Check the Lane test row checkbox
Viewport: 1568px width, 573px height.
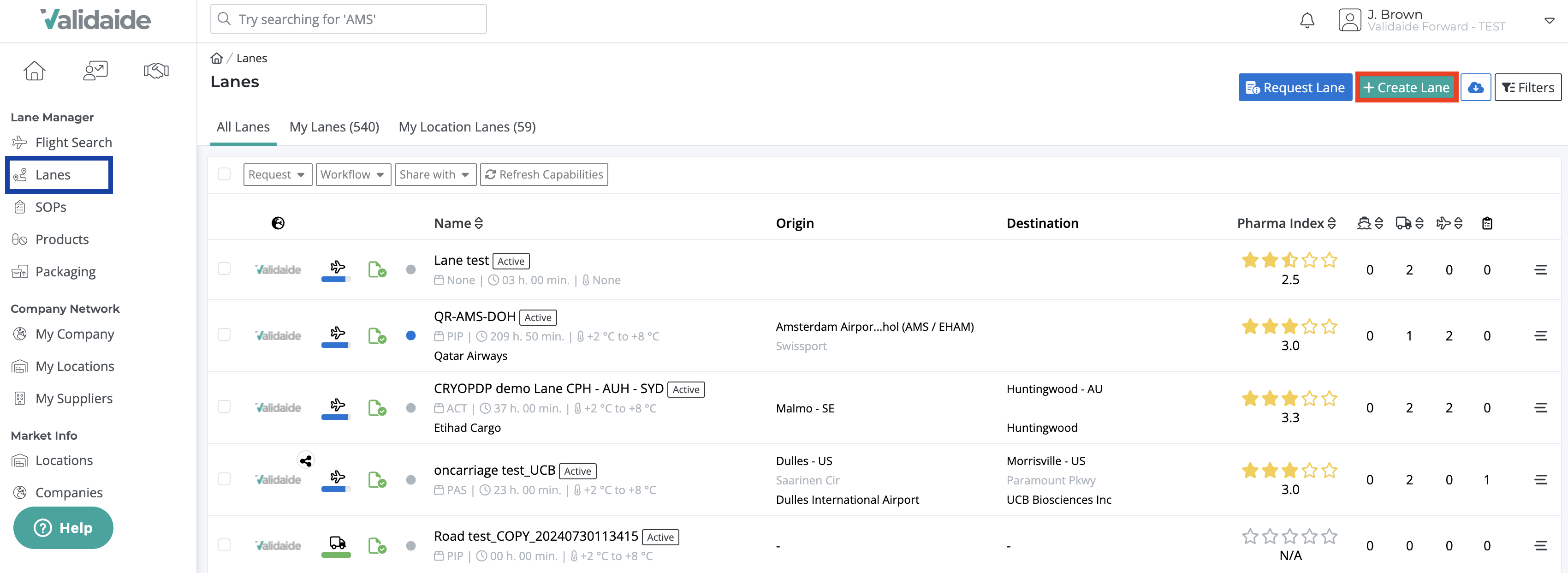point(224,269)
